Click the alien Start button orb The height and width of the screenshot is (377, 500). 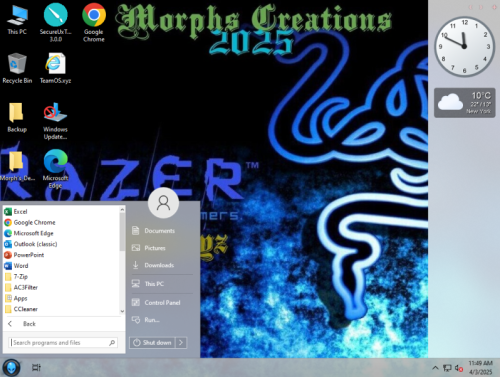coord(12,367)
